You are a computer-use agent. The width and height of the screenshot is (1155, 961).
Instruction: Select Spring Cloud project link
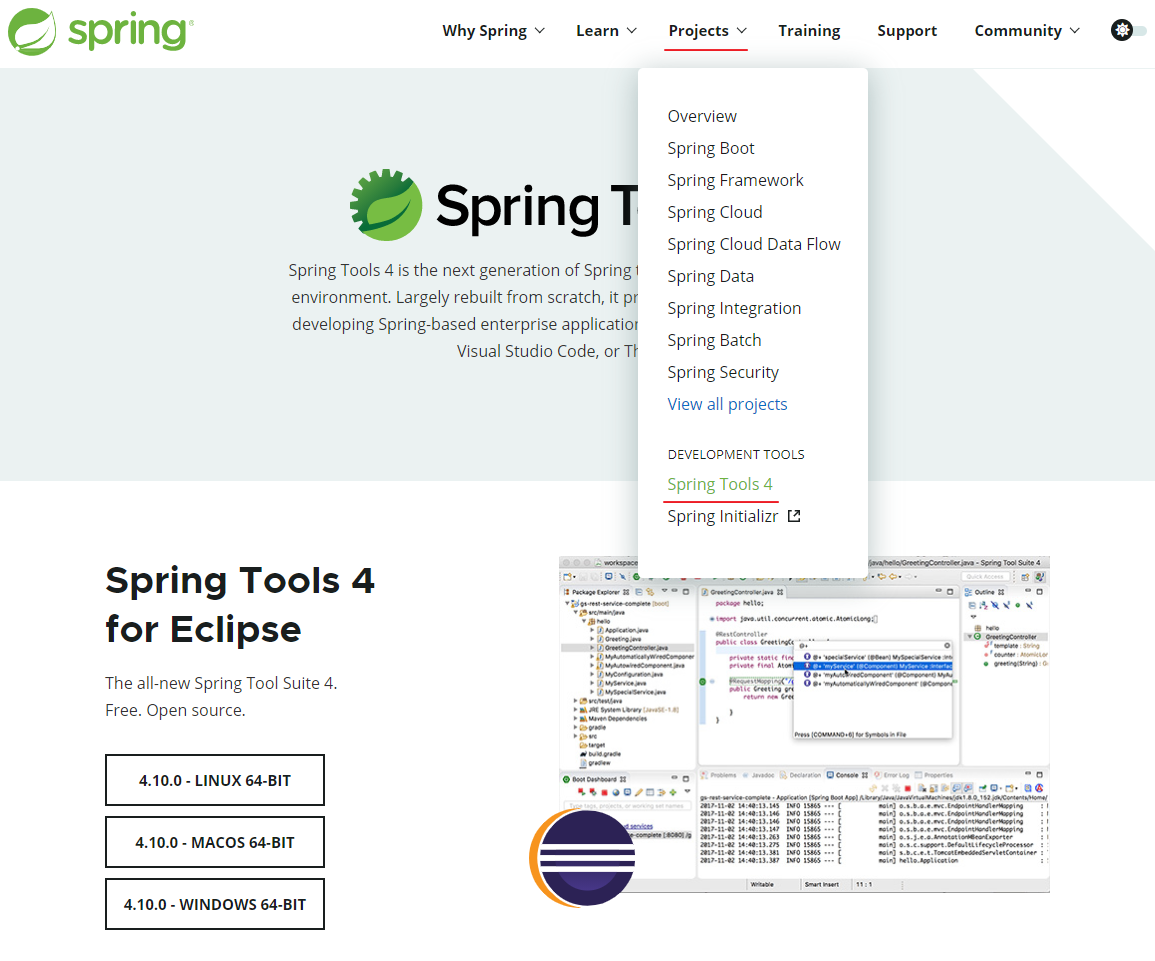point(715,212)
